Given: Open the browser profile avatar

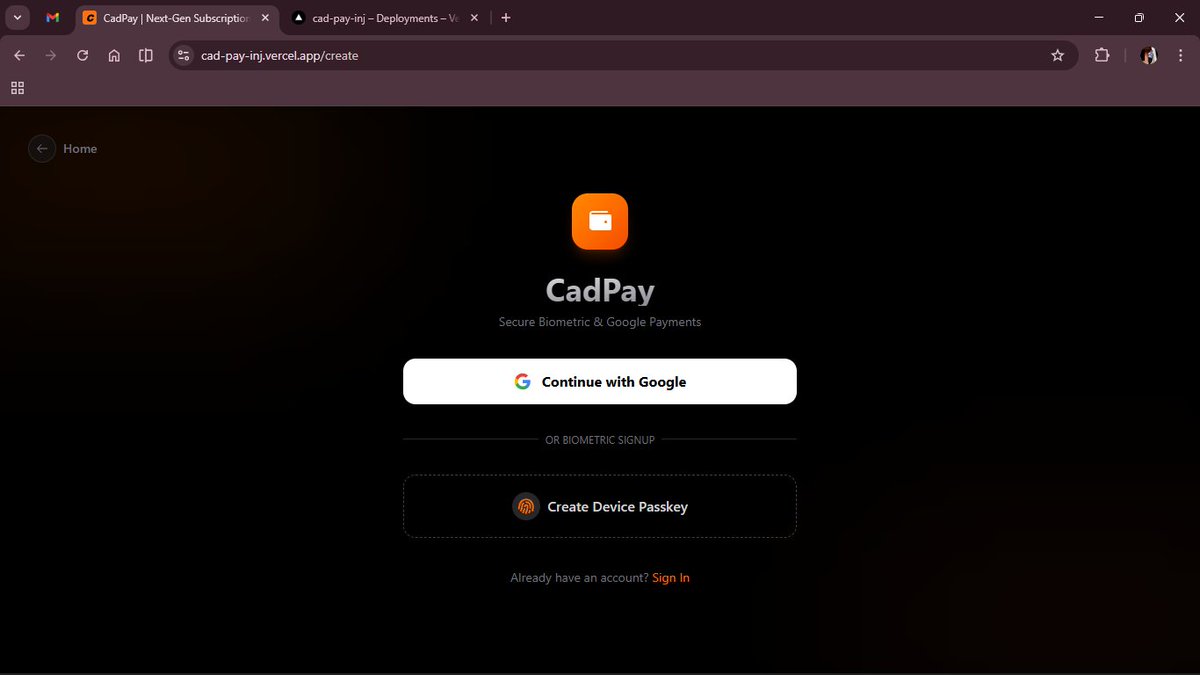Looking at the screenshot, I should tap(1149, 56).
